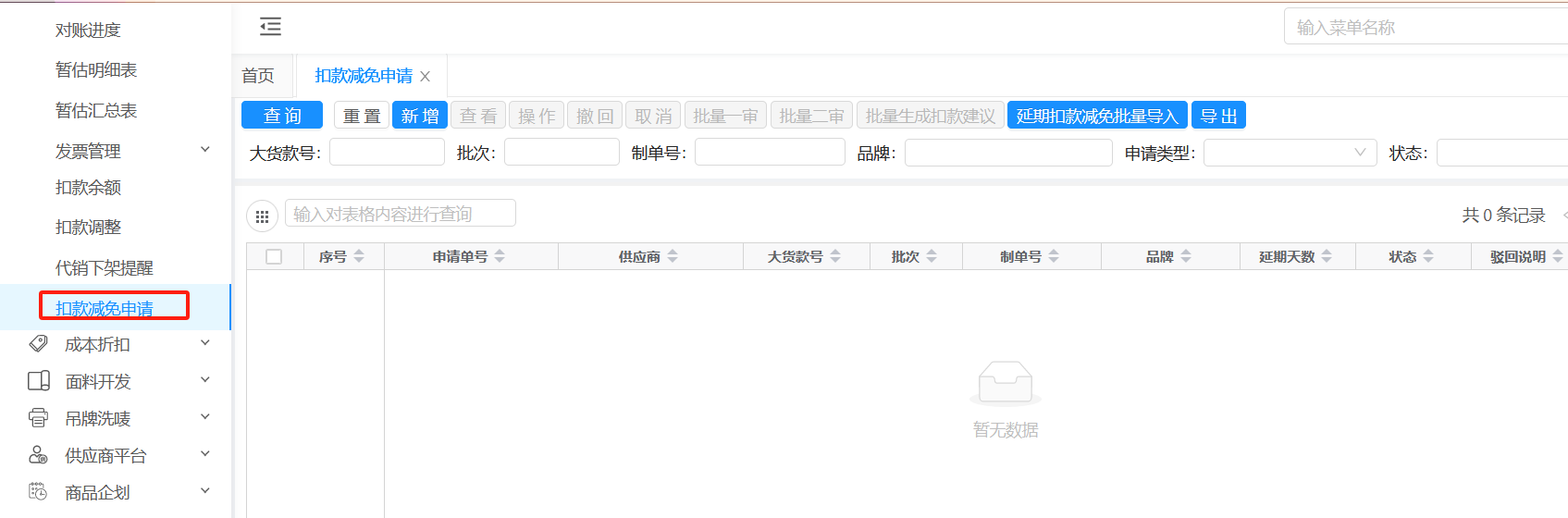Image resolution: width=1568 pixels, height=518 pixels.
Task: Open the 申请类型 dropdown
Action: (1290, 153)
